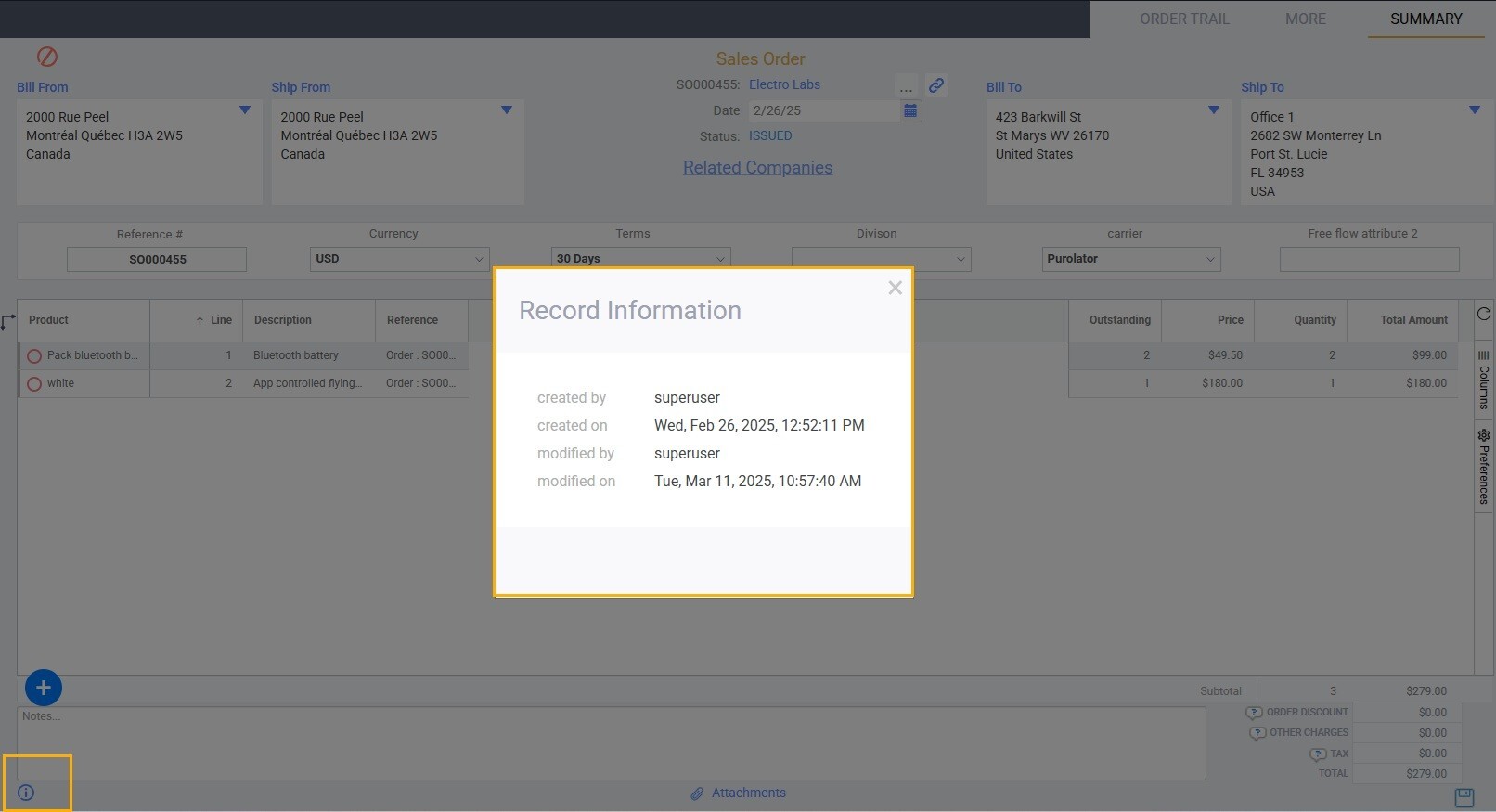Switch to the MORE tab
1496x812 pixels.
[1306, 19]
